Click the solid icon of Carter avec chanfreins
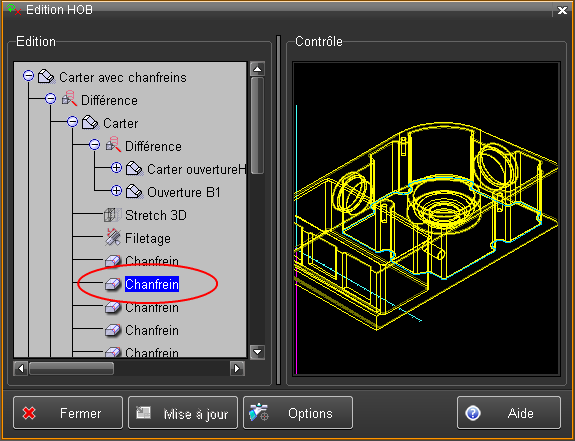The width and height of the screenshot is (575, 441). tap(47, 77)
